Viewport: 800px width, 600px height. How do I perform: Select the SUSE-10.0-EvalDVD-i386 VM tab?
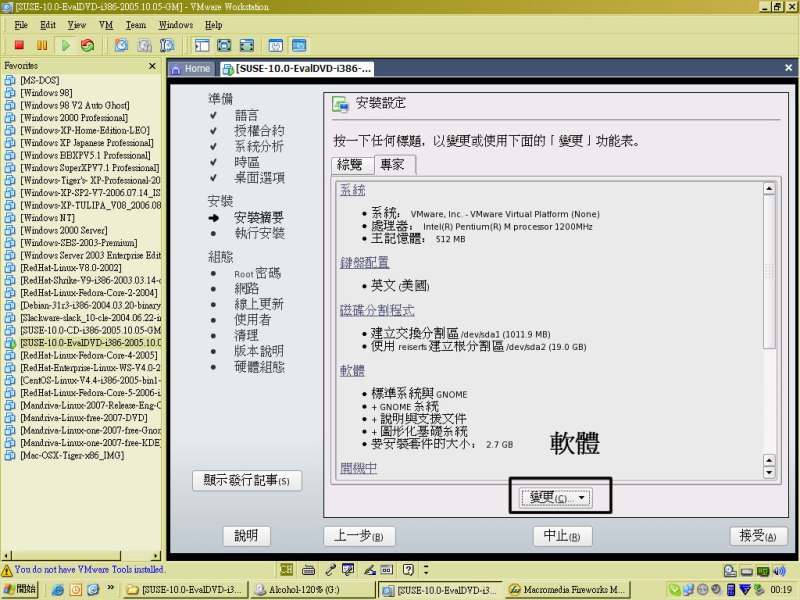point(297,69)
